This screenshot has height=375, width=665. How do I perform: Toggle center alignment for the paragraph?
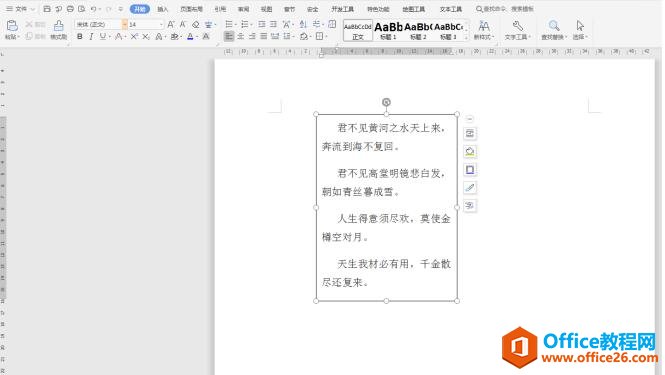(240, 36)
